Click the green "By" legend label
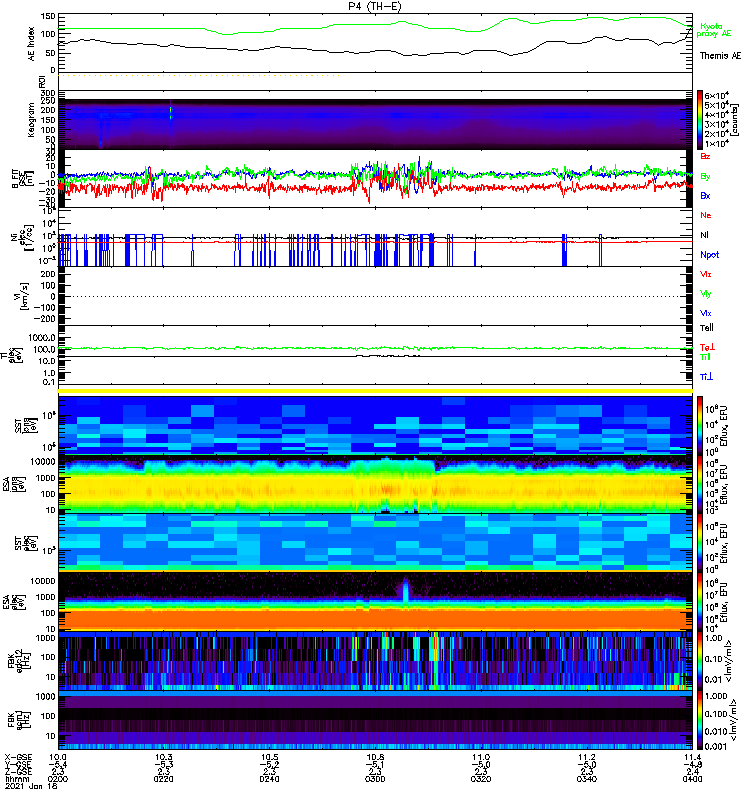Screen dimensions: 750x800 [705, 177]
